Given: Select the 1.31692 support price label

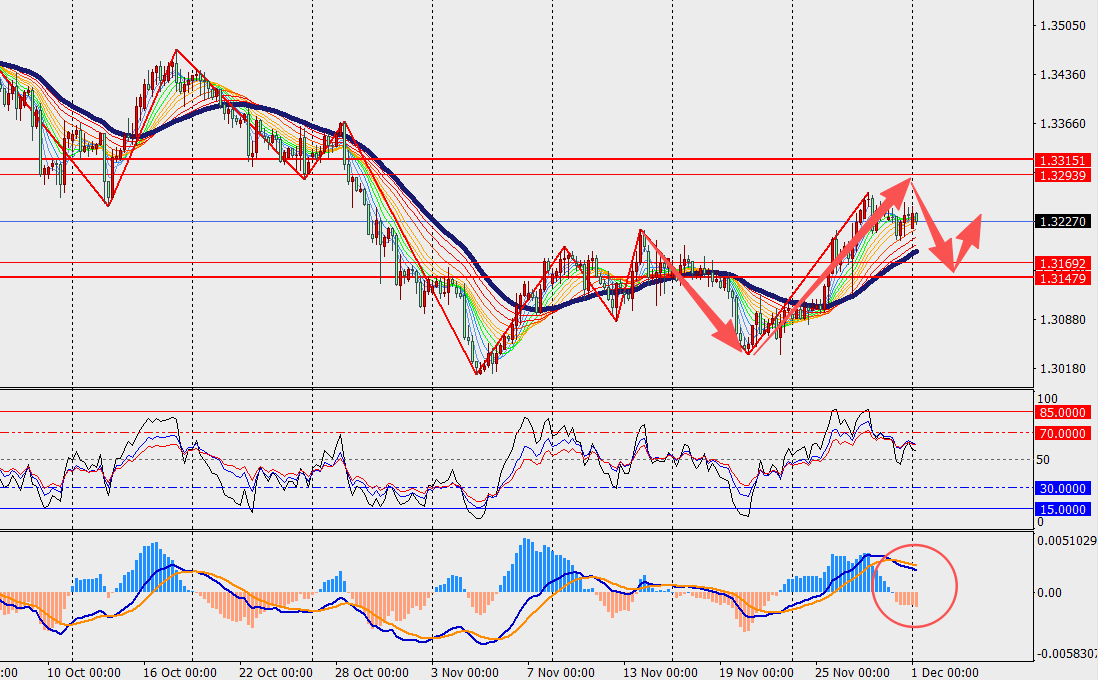Looking at the screenshot, I should point(1062,263).
